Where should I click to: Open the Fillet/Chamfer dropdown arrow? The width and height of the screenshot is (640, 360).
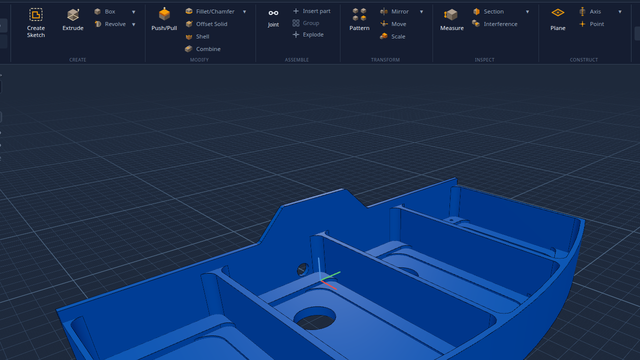tap(244, 12)
